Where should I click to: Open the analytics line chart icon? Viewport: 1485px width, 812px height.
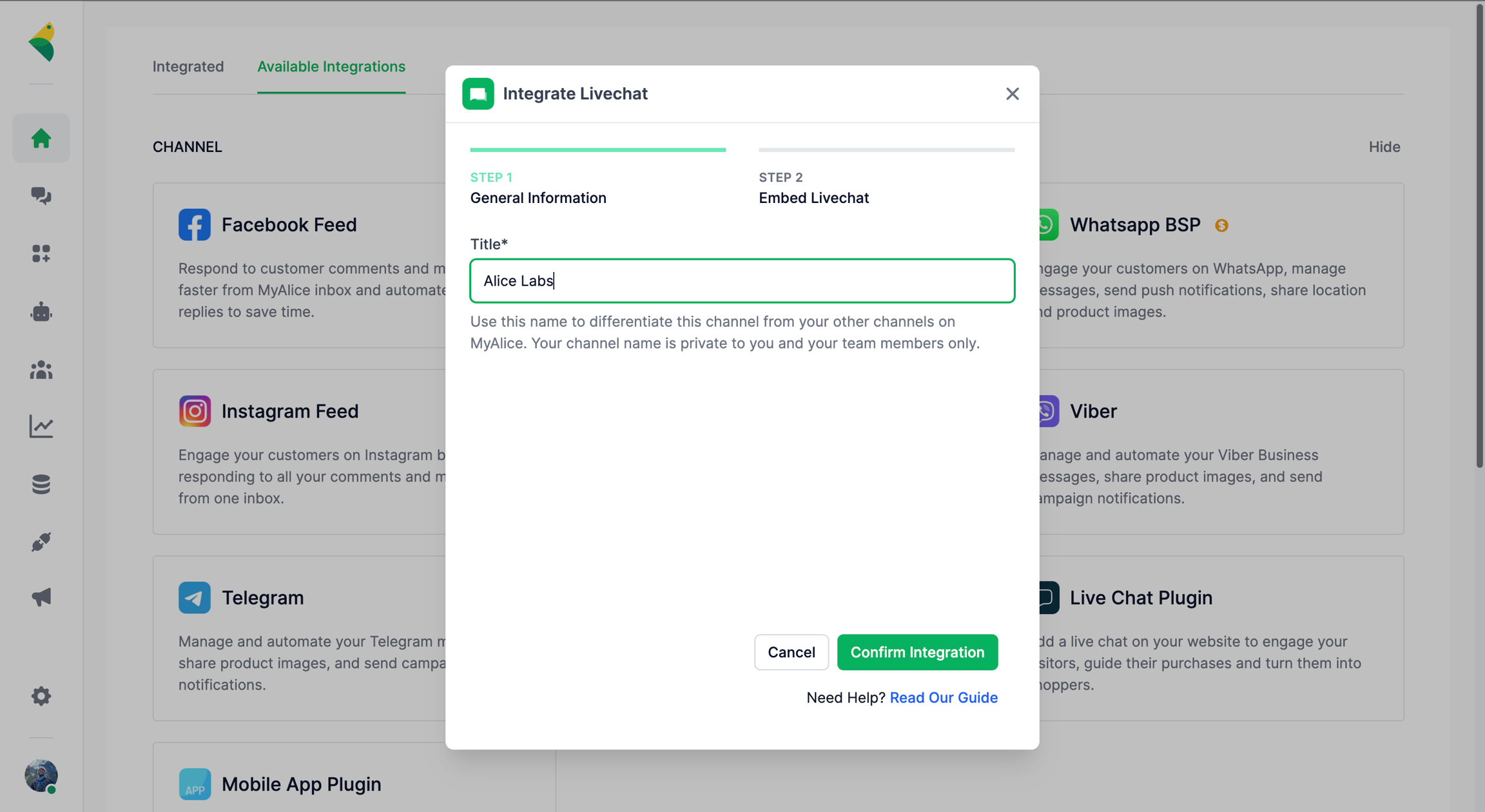(x=41, y=426)
